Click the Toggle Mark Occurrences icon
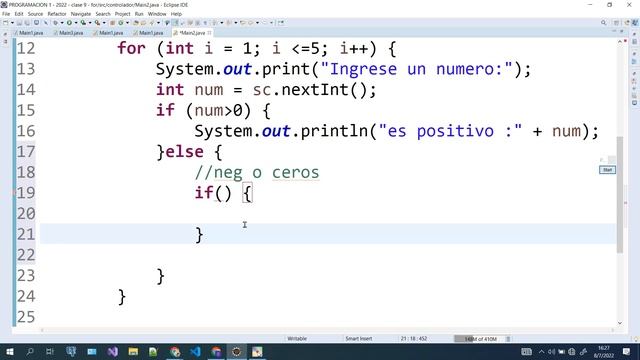Image resolution: width=640 pixels, height=360 pixels. (x=176, y=23)
